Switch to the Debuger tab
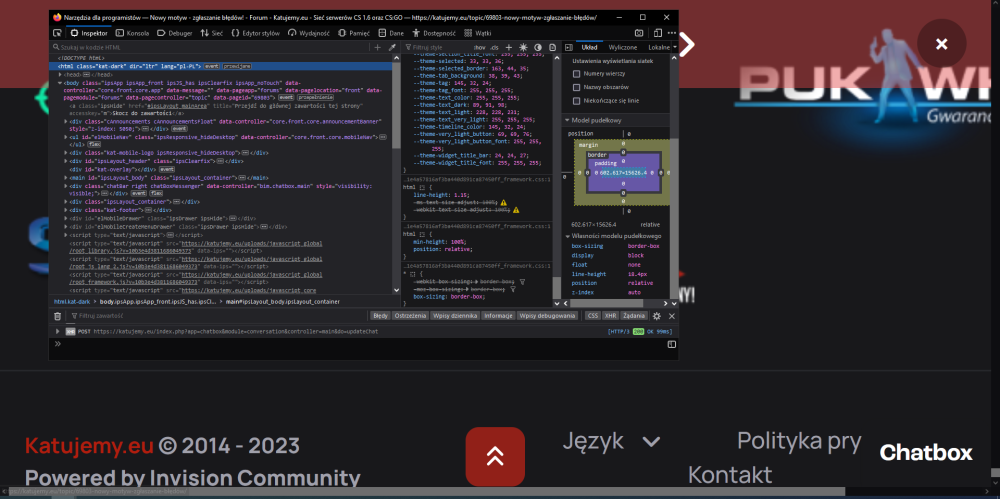Viewport: 1000px width, 499px height. [175, 33]
